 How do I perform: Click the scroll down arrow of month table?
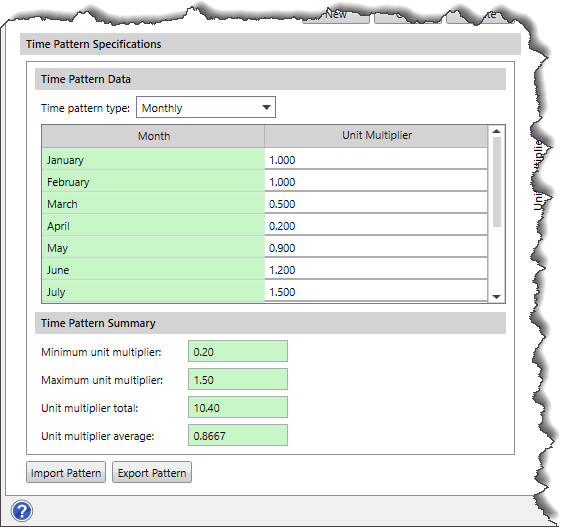coord(496,297)
